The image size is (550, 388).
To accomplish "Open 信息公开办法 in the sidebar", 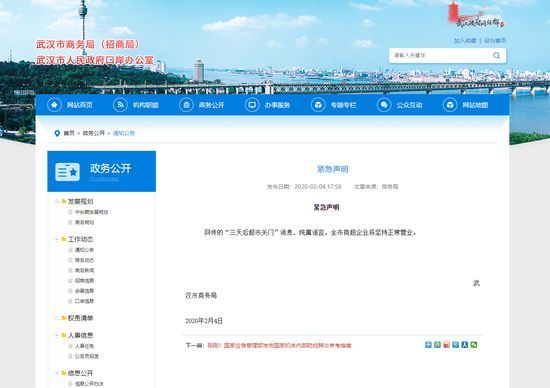I will (x=89, y=384).
